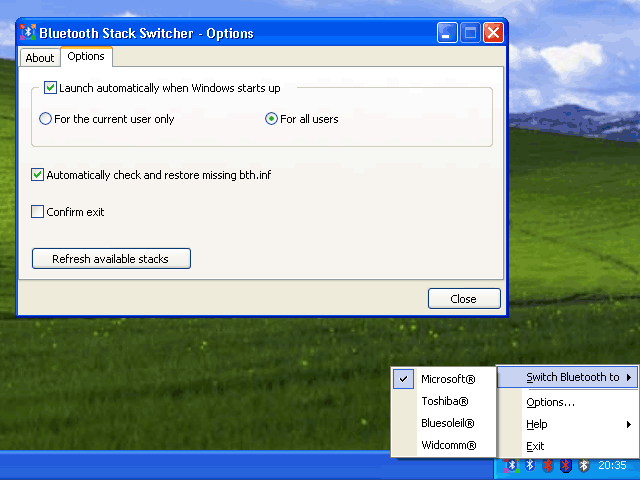640x480 pixels.
Task: Switch Bluetooth stack to Widcomm®
Action: (x=444, y=445)
